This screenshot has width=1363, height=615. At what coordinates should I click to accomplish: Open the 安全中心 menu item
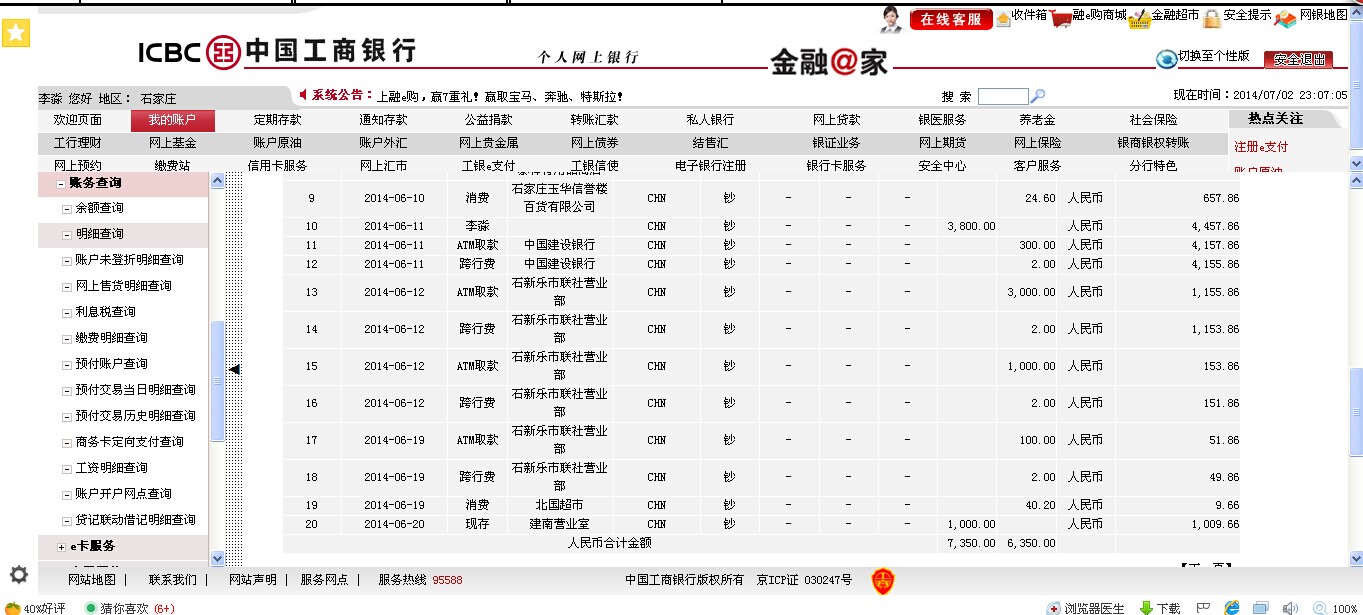click(942, 166)
